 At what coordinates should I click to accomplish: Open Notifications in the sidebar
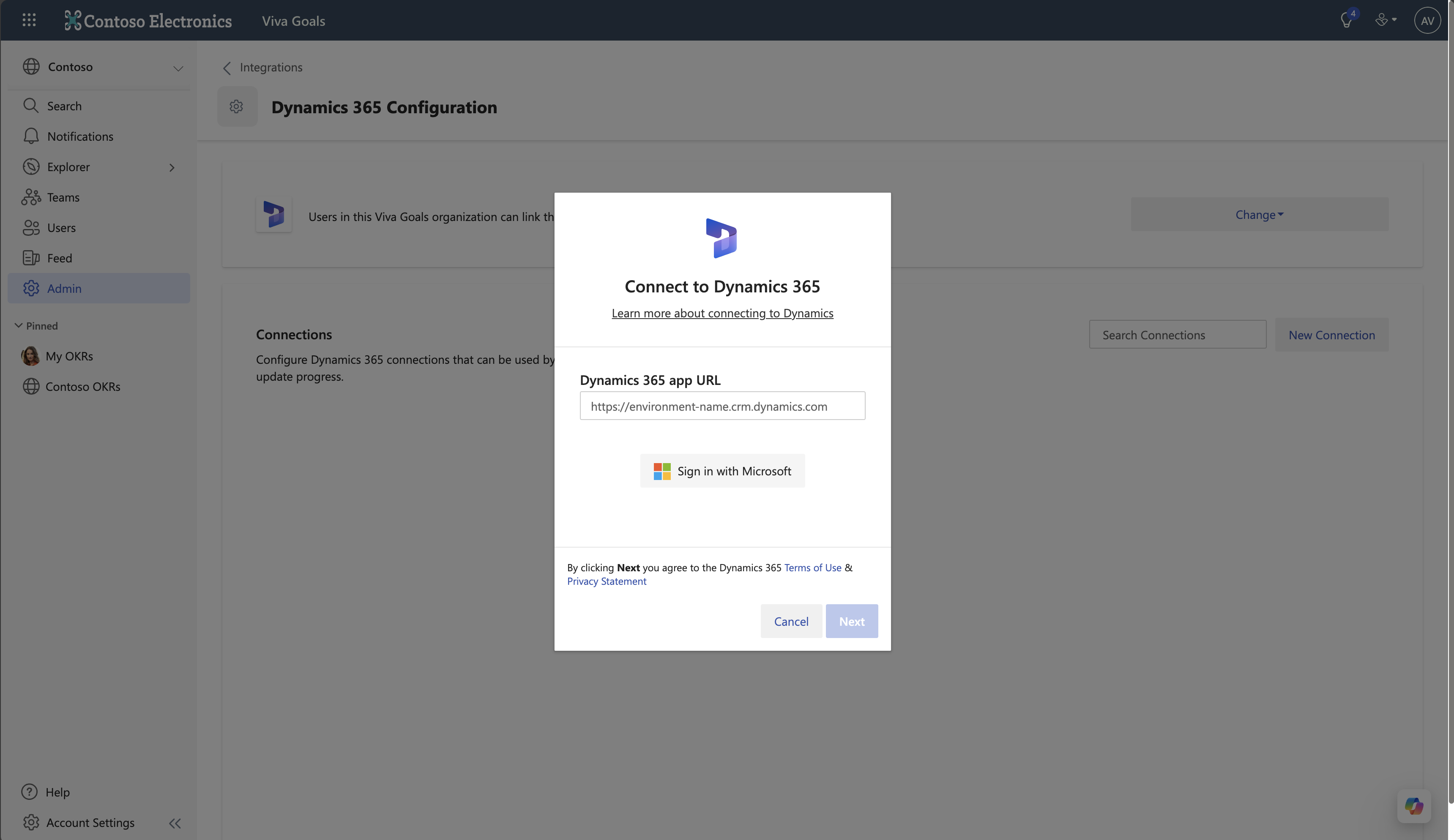pyautogui.click(x=98, y=136)
